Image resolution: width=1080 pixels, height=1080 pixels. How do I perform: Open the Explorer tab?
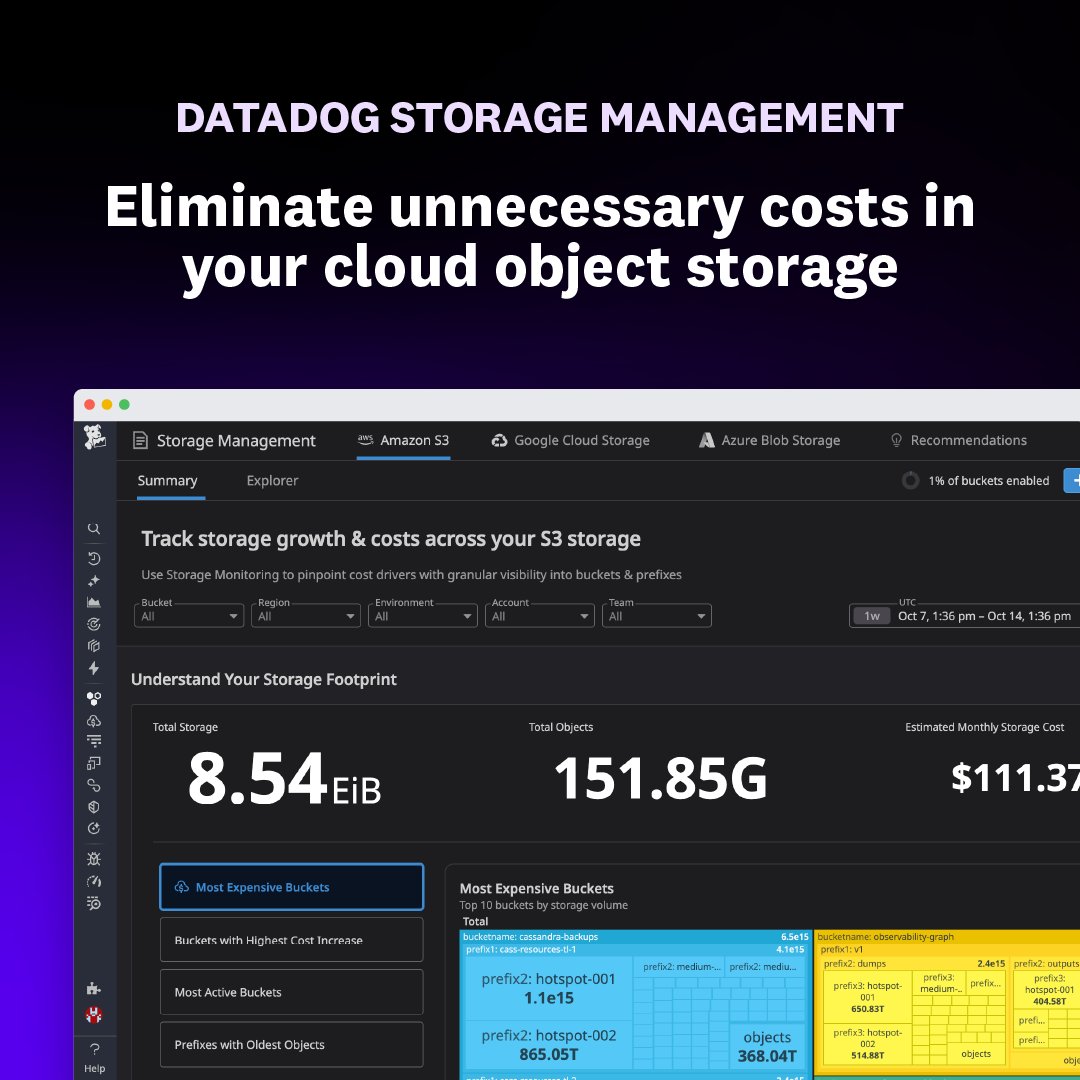click(271, 481)
